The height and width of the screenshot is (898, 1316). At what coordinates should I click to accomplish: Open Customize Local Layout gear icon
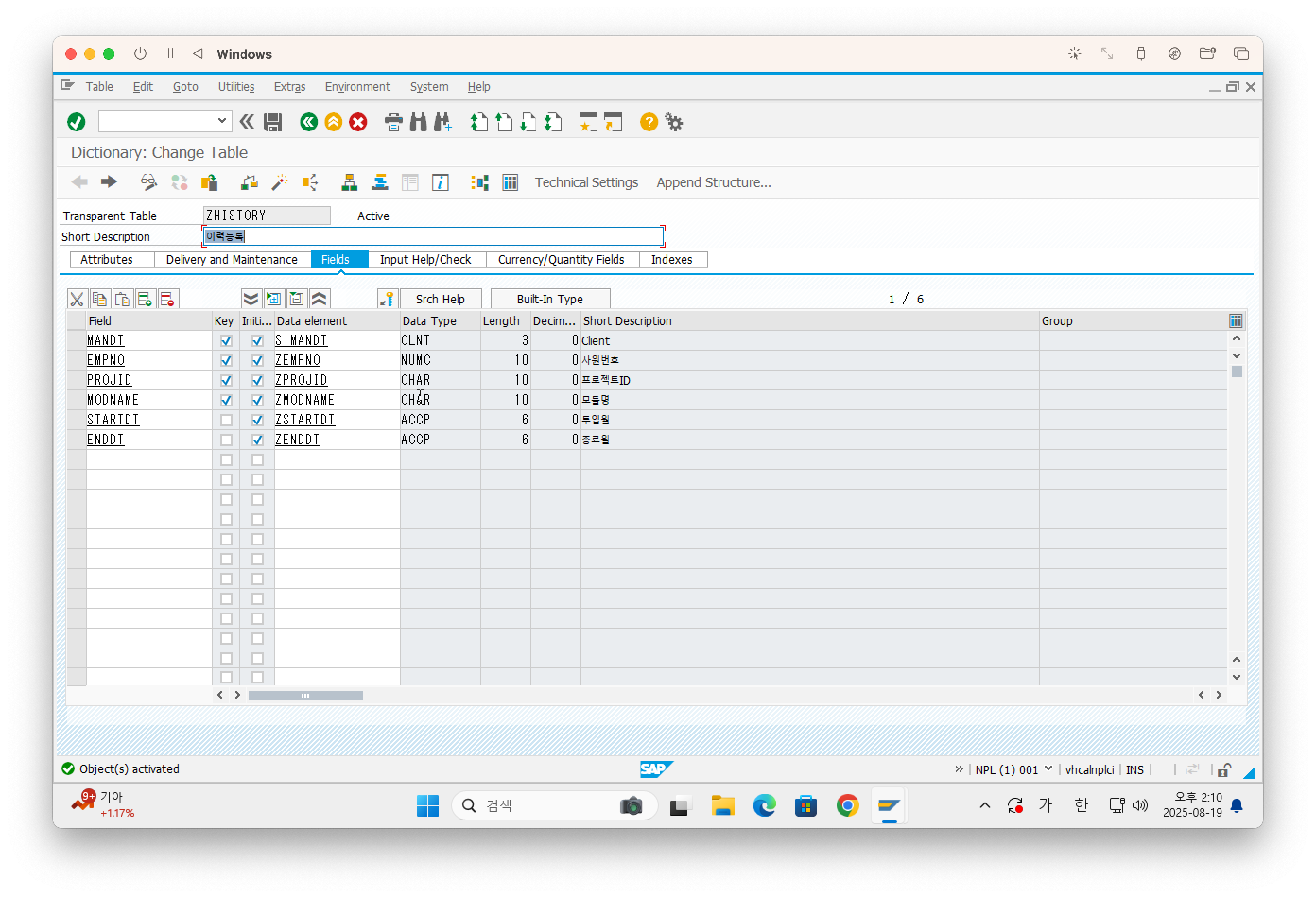click(x=674, y=122)
